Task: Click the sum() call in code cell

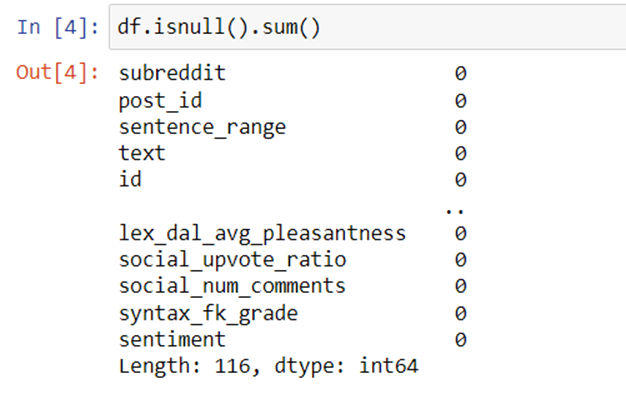Action: point(291,28)
